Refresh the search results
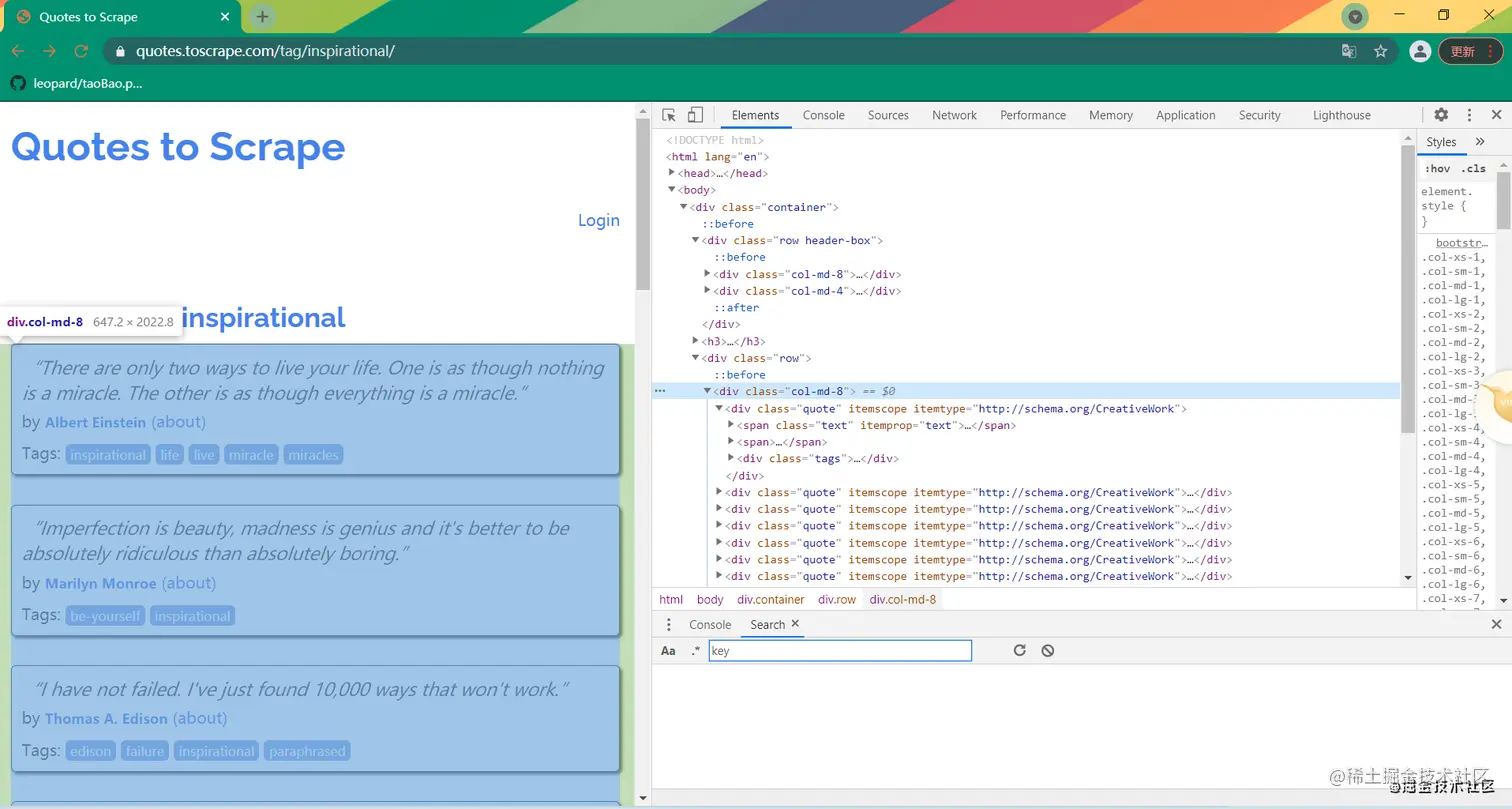This screenshot has width=1512, height=809. (x=1019, y=650)
